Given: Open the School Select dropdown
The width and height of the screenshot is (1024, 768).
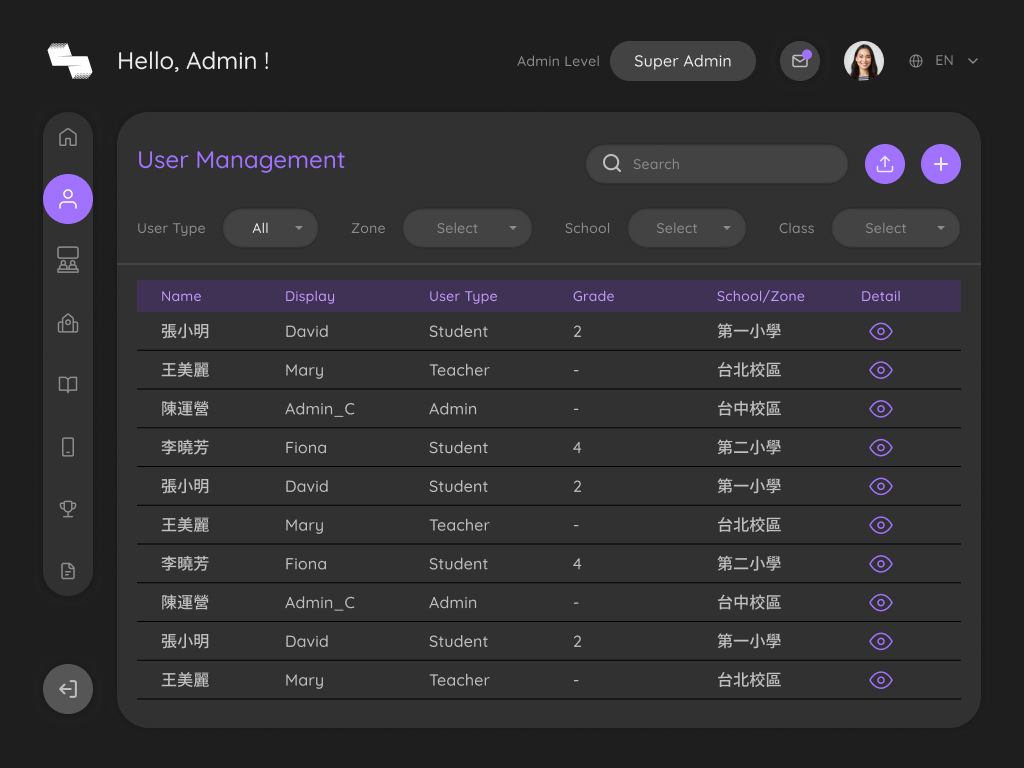Looking at the screenshot, I should coord(686,228).
